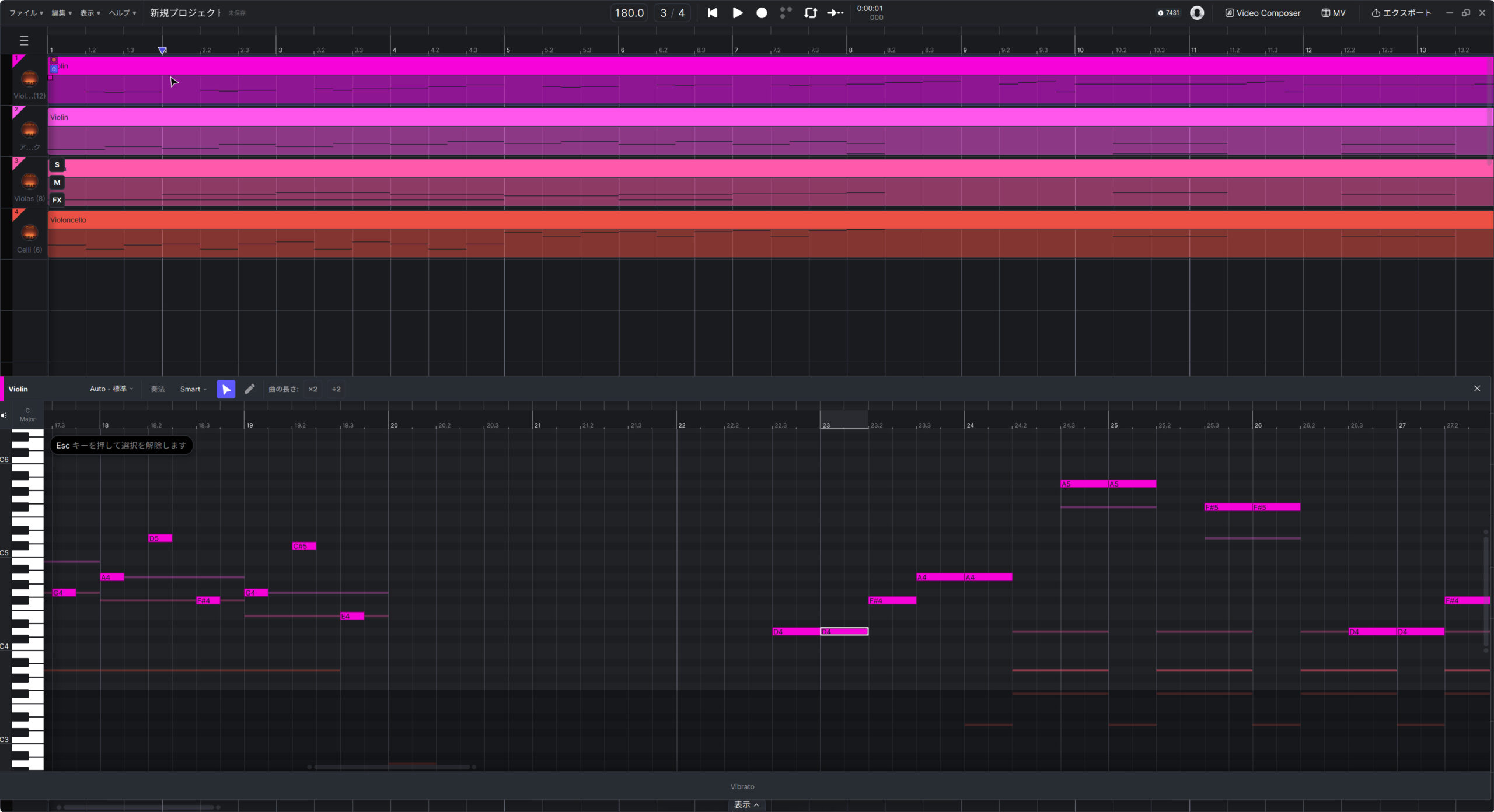Screen dimensions: 1494x812
Task: Start playback with the main Play button
Action: point(738,13)
